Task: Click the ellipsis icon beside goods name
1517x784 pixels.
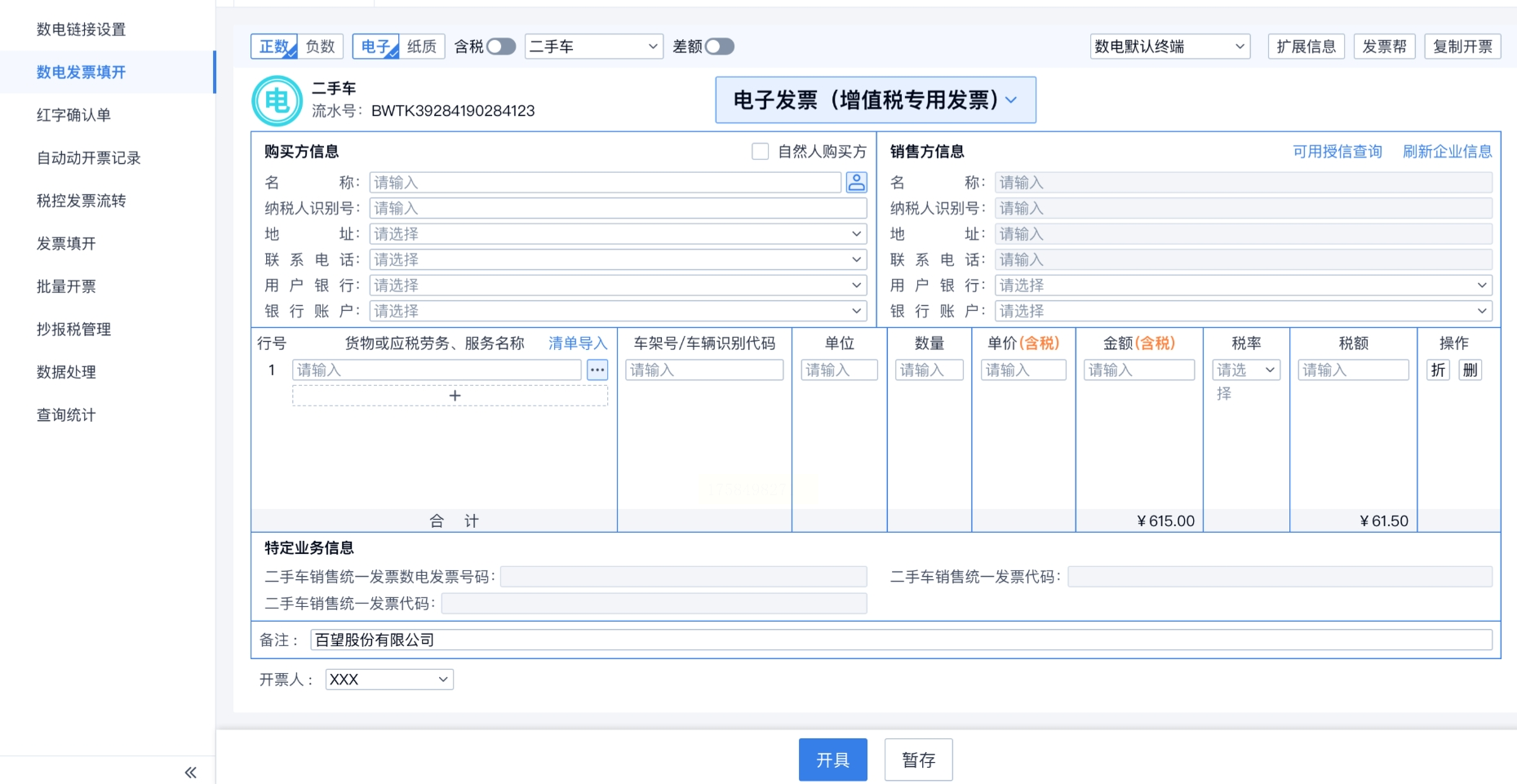Action: (x=597, y=370)
